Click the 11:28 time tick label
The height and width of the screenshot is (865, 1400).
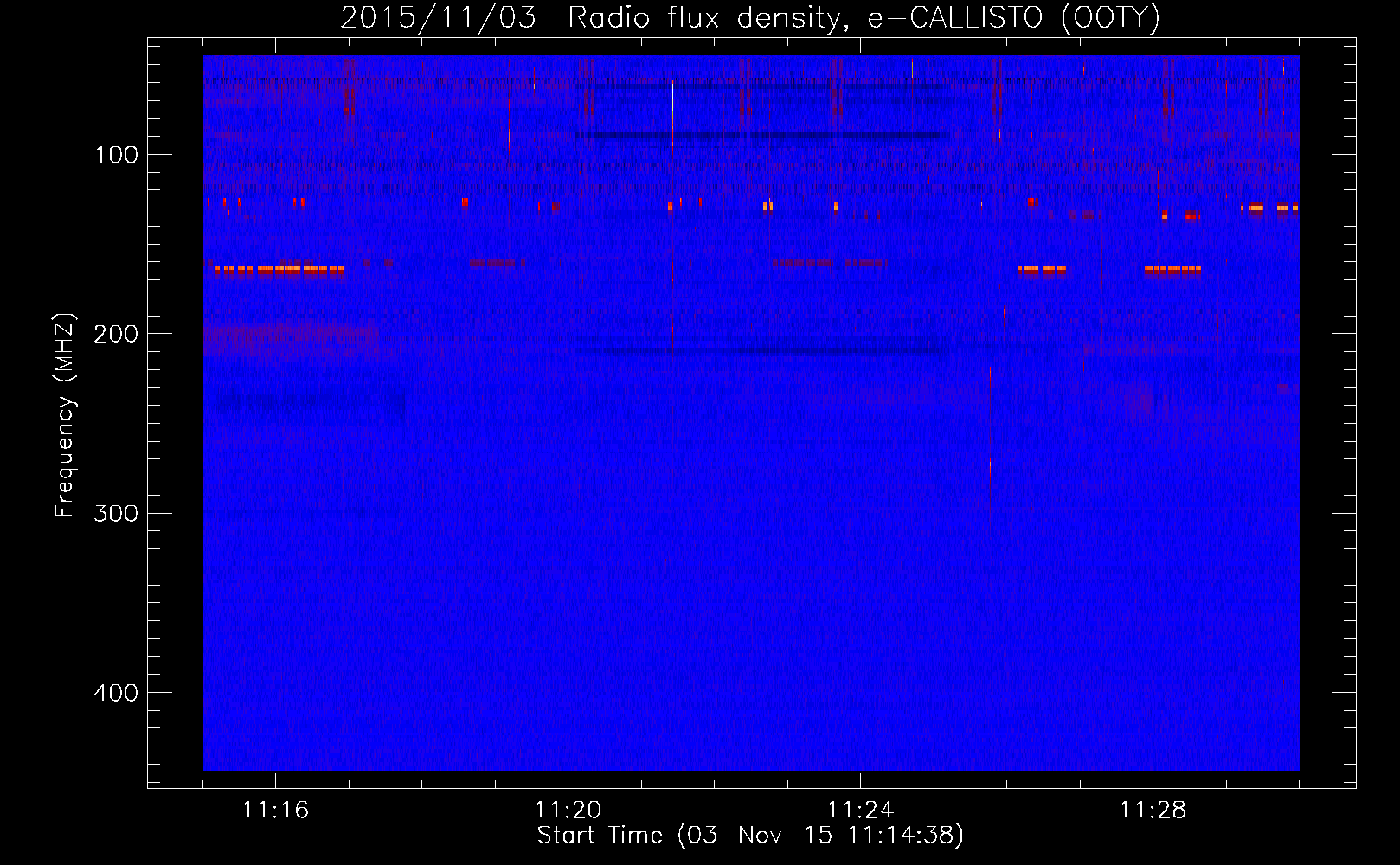click(1153, 810)
